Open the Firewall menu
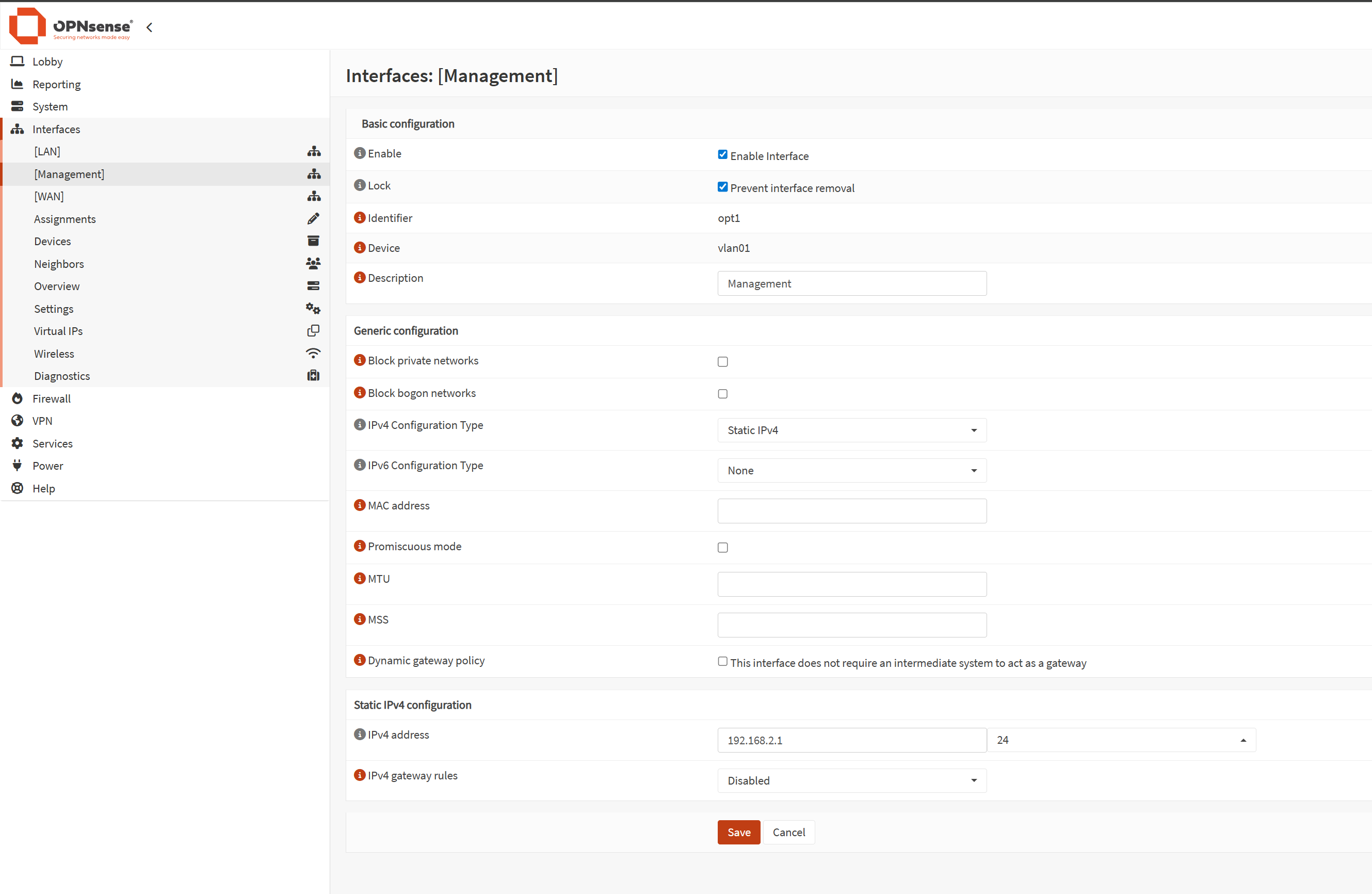Viewport: 1372px width, 894px height. coord(51,398)
